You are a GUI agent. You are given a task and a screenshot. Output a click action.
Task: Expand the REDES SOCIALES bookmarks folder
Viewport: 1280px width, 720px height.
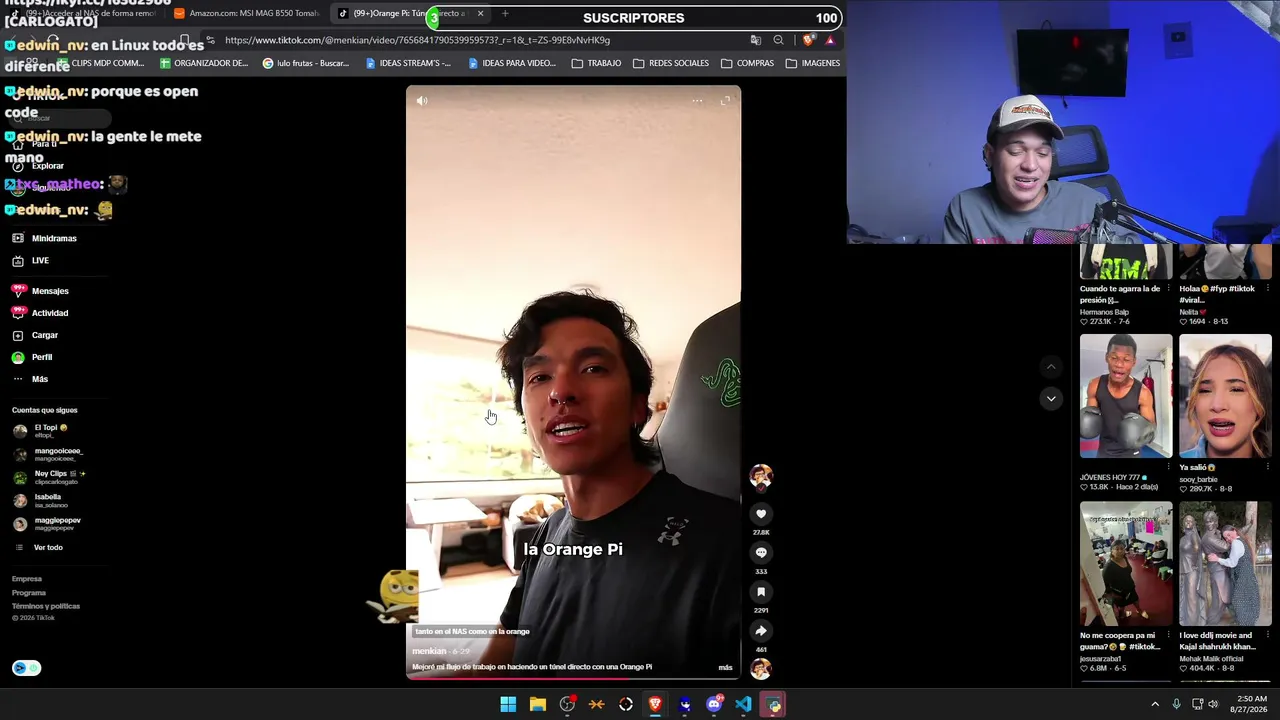670,63
